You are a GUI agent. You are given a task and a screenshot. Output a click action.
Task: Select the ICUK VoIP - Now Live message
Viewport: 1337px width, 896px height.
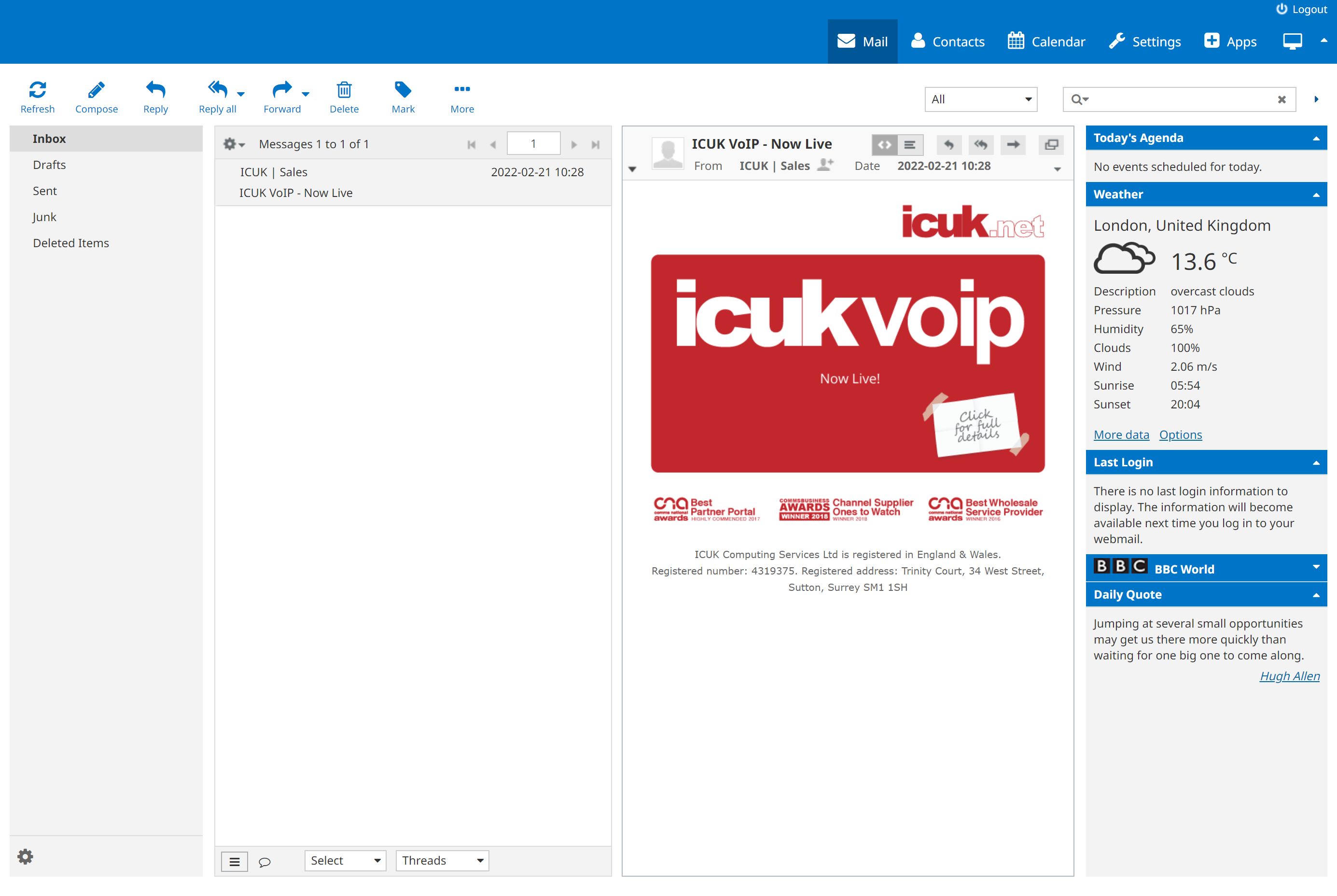tap(413, 182)
